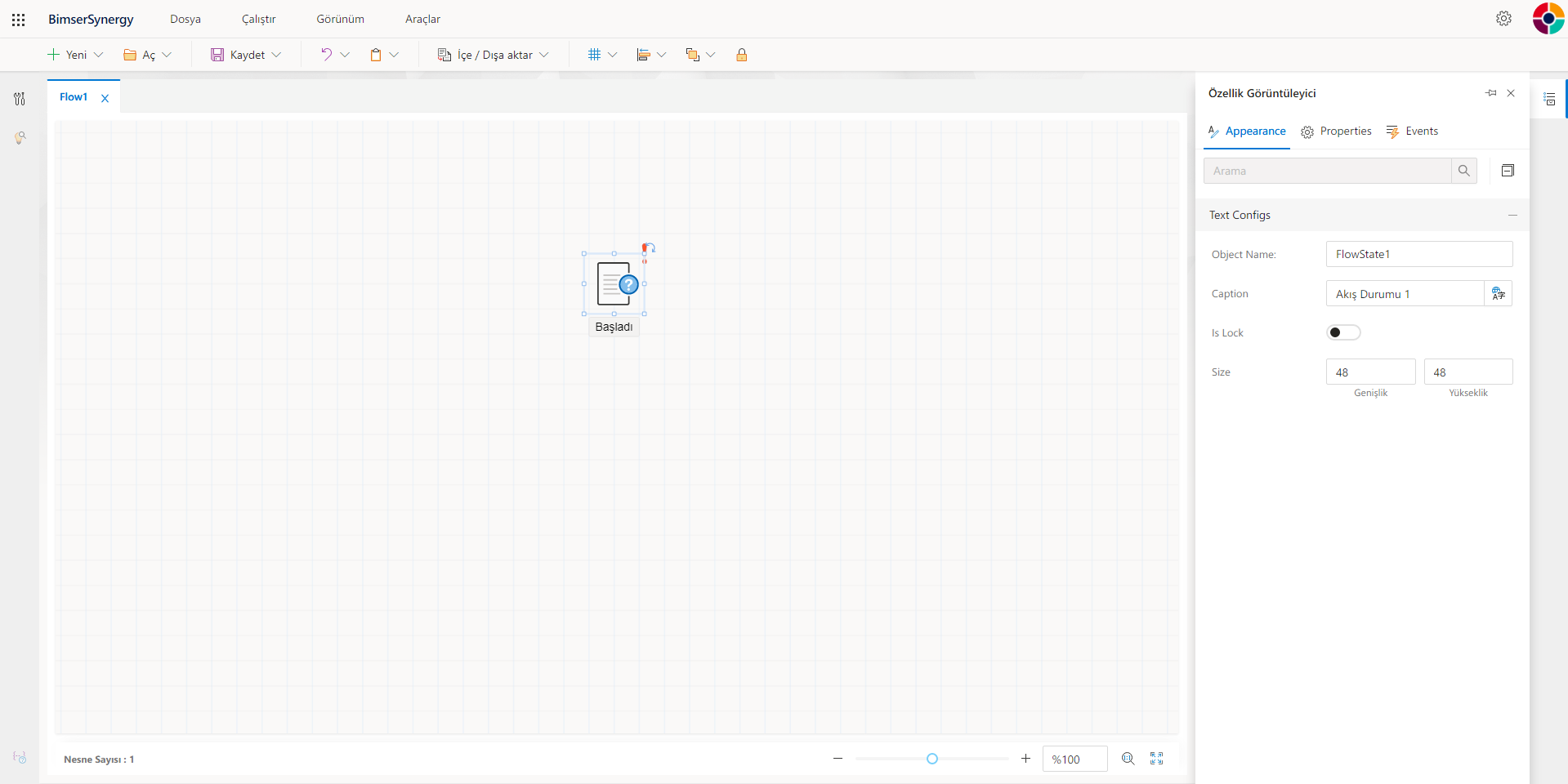Click the search icon beside Arama field

pos(1463,171)
